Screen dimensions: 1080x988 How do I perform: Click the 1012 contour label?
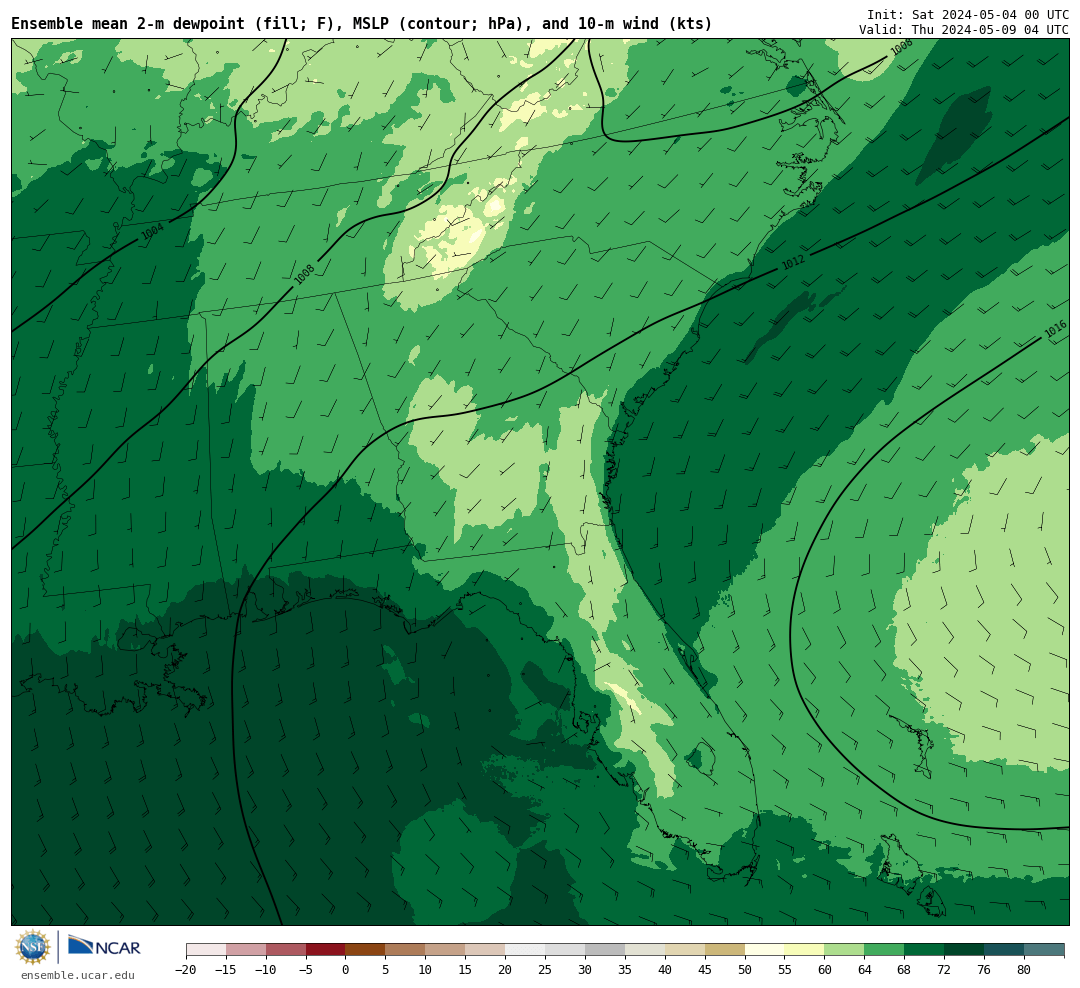pos(793,263)
